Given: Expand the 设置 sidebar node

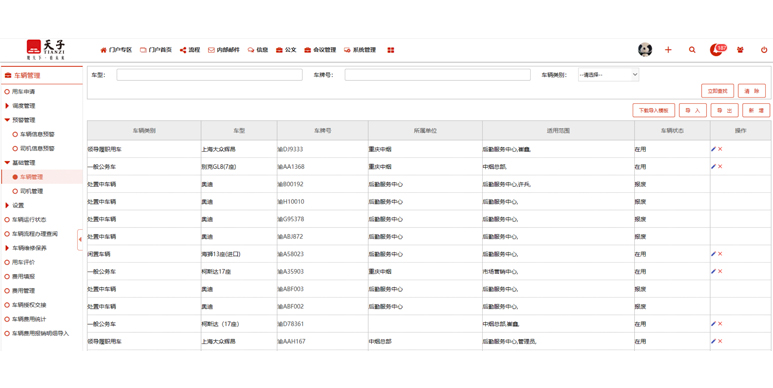Looking at the screenshot, I should pos(7,205).
